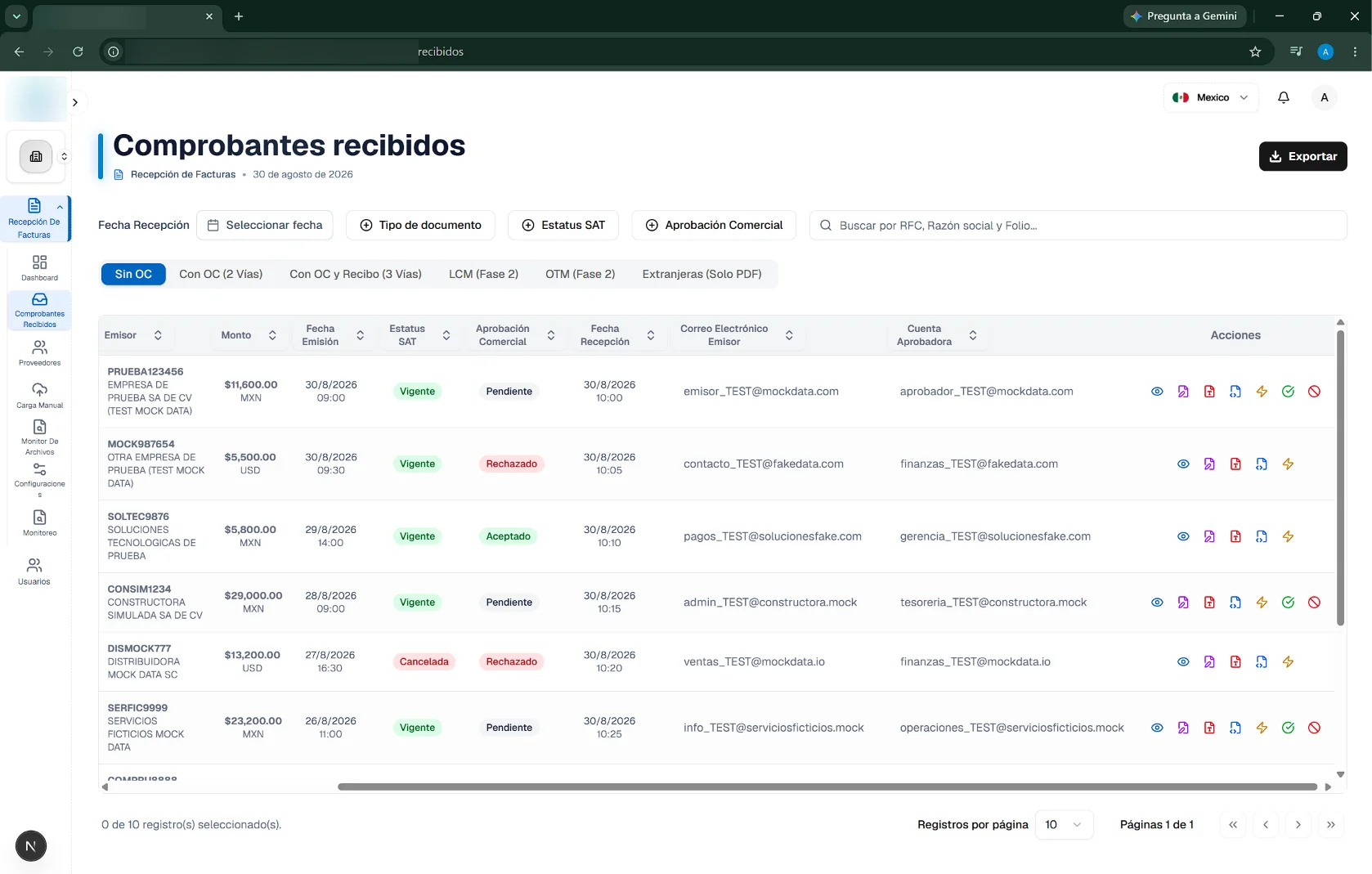Viewport: 1372px width, 874px height.
Task: Go to Proveedores in the sidebar
Action: click(39, 353)
